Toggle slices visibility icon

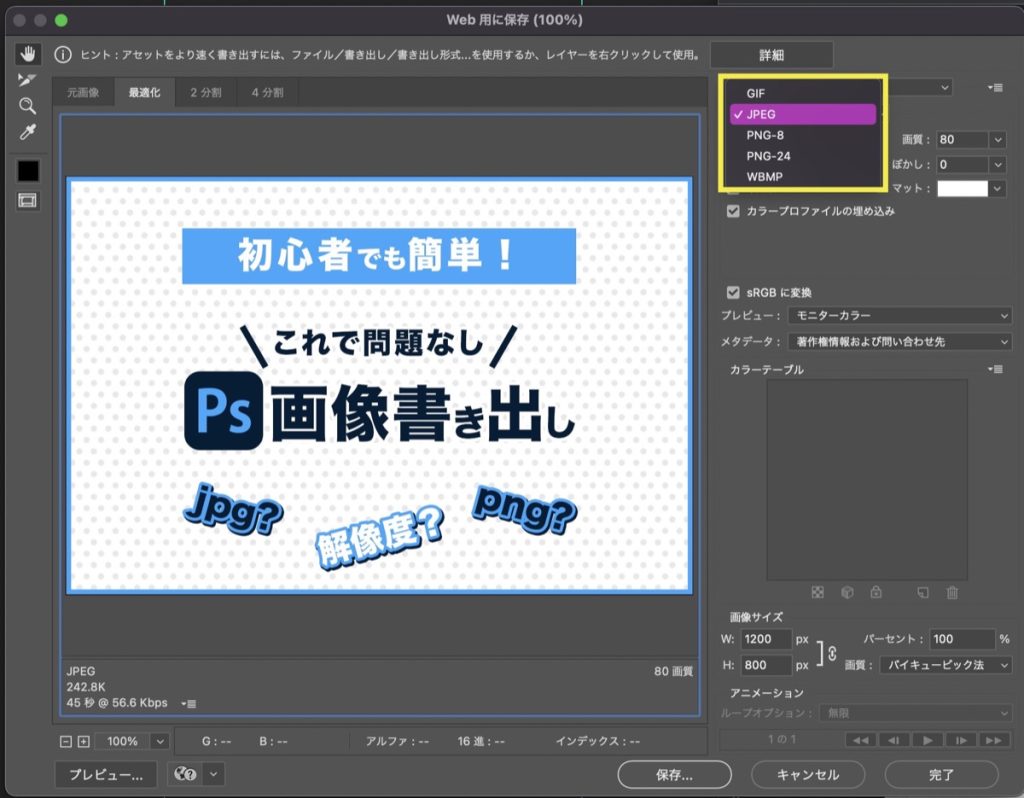pos(27,201)
